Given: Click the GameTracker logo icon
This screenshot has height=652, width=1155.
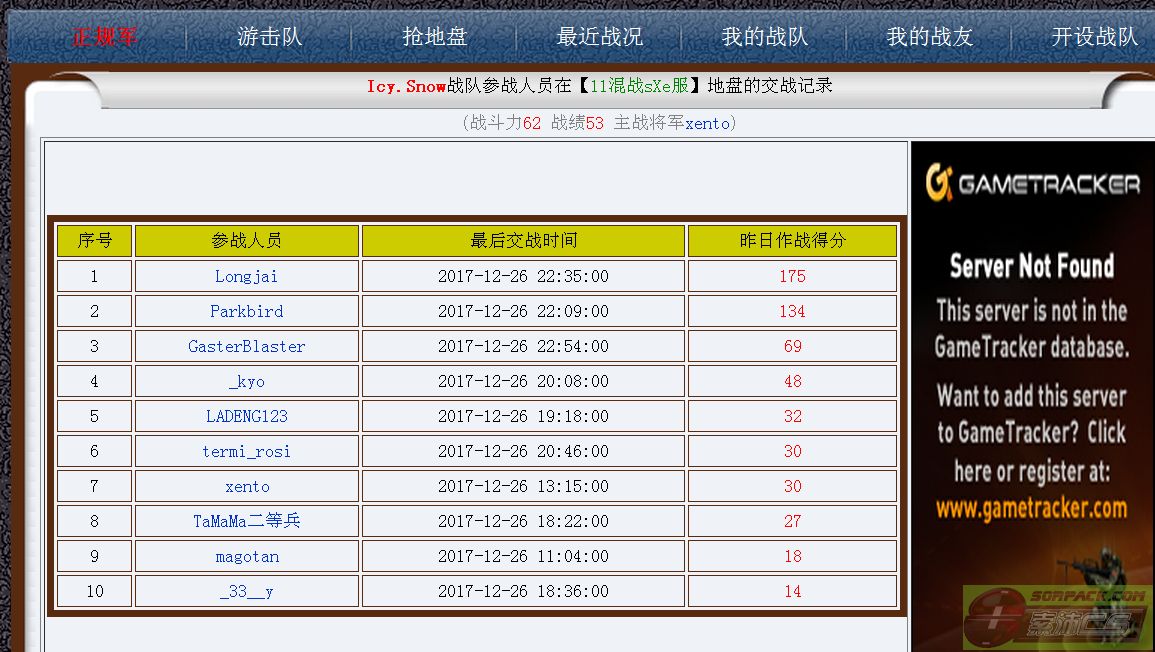Looking at the screenshot, I should coord(939,183).
